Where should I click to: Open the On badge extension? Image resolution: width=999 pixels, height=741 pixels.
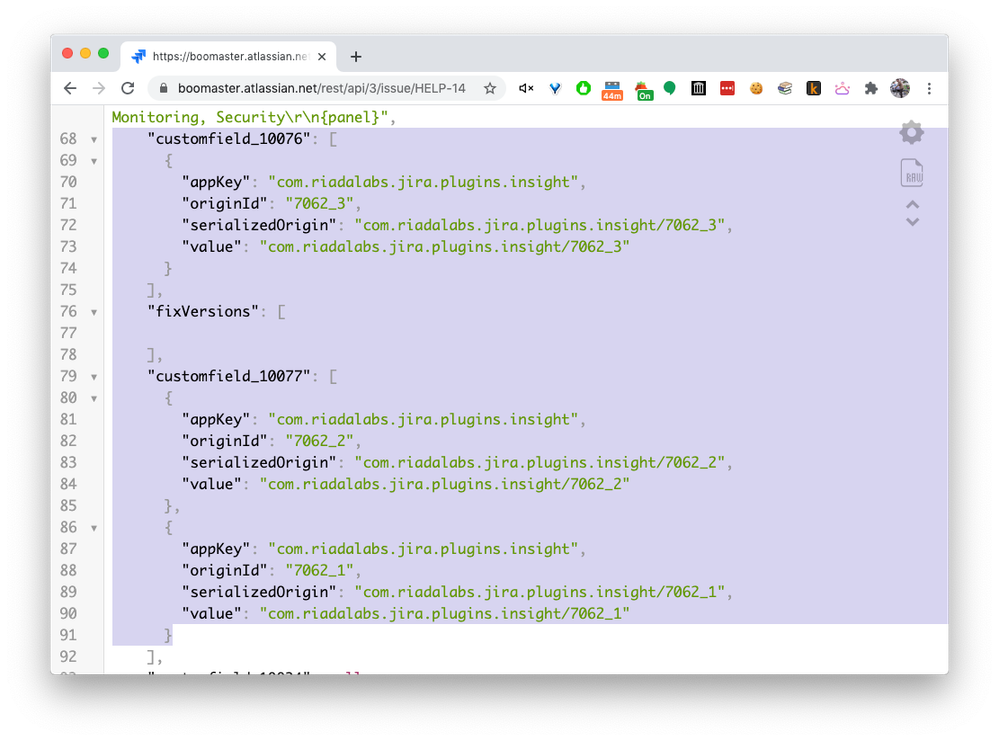click(x=644, y=88)
